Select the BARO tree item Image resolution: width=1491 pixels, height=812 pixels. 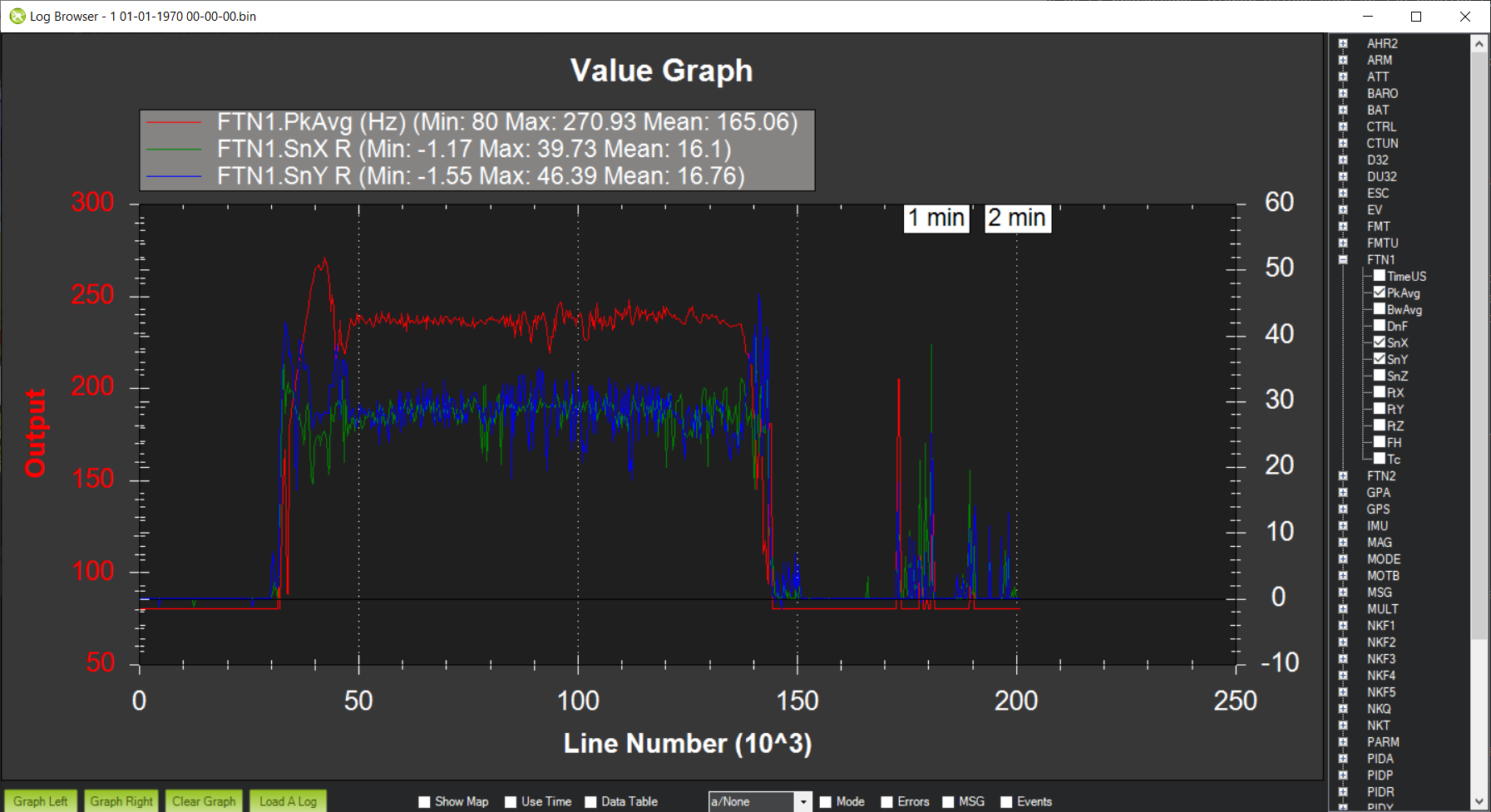point(1382,93)
